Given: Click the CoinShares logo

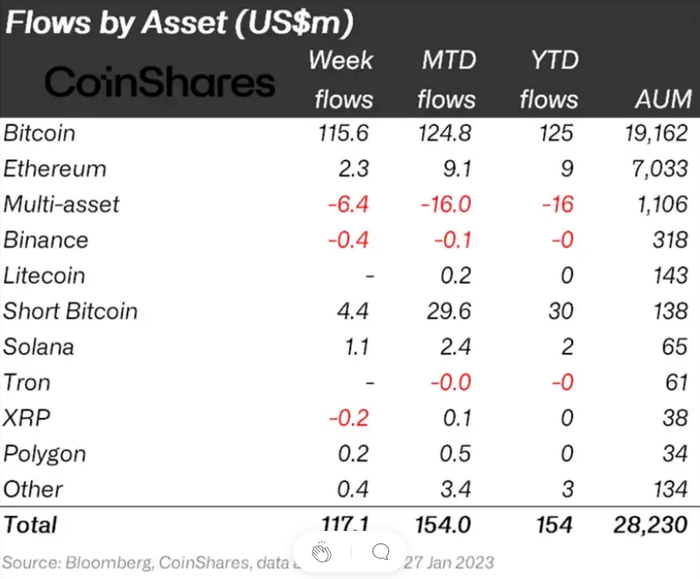Looking at the screenshot, I should coord(160,82).
